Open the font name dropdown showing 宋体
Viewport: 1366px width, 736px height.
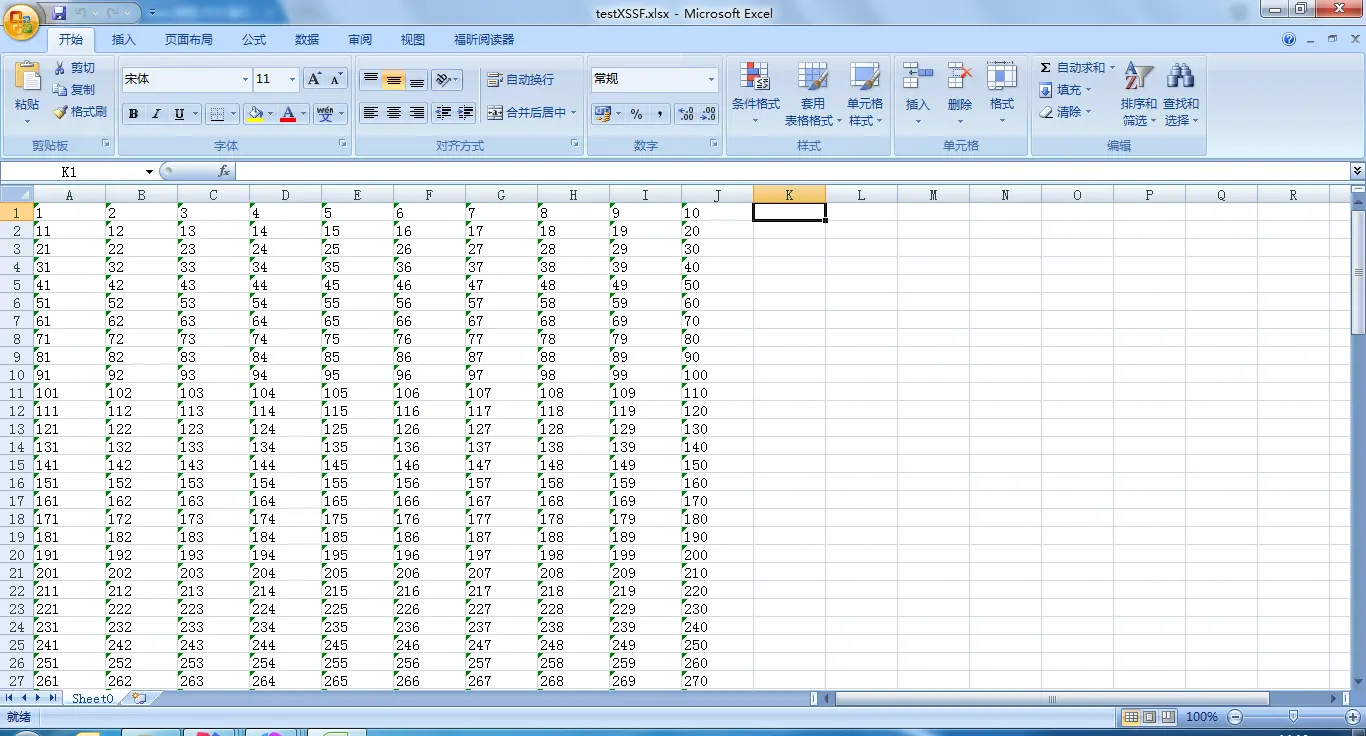click(245, 79)
